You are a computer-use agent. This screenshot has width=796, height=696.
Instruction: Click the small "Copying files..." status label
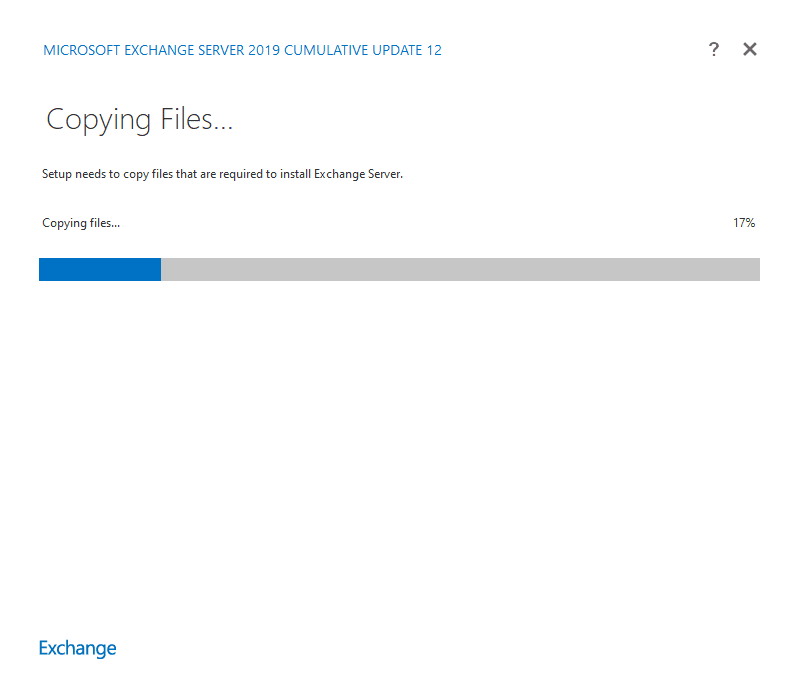tap(81, 223)
